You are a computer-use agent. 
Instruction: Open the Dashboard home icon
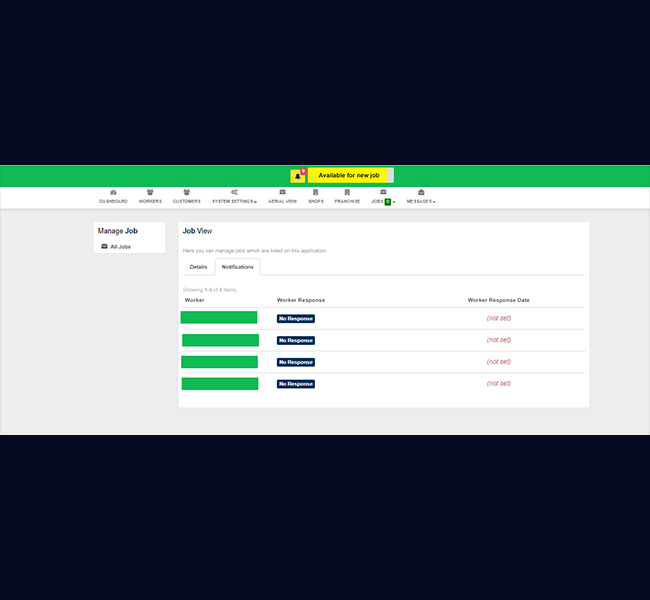pos(113,192)
